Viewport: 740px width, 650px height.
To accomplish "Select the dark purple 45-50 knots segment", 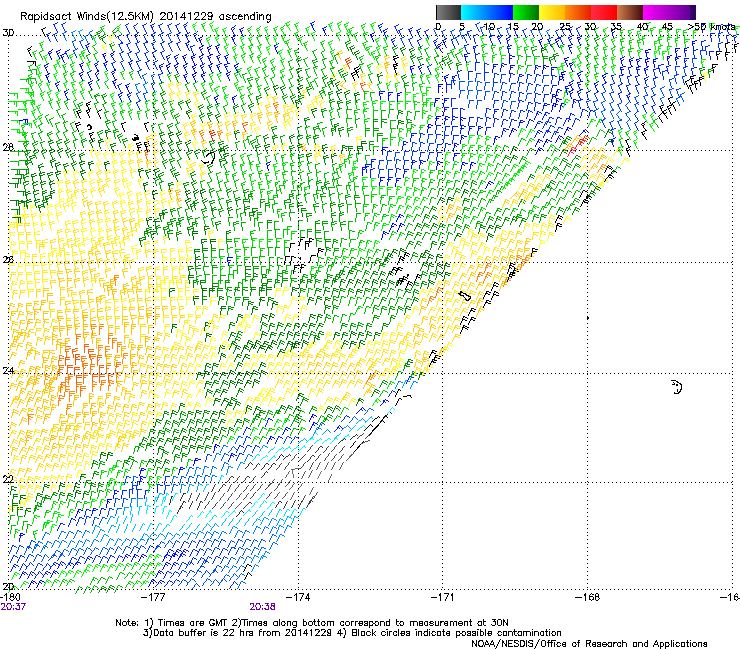I will click(x=682, y=12).
